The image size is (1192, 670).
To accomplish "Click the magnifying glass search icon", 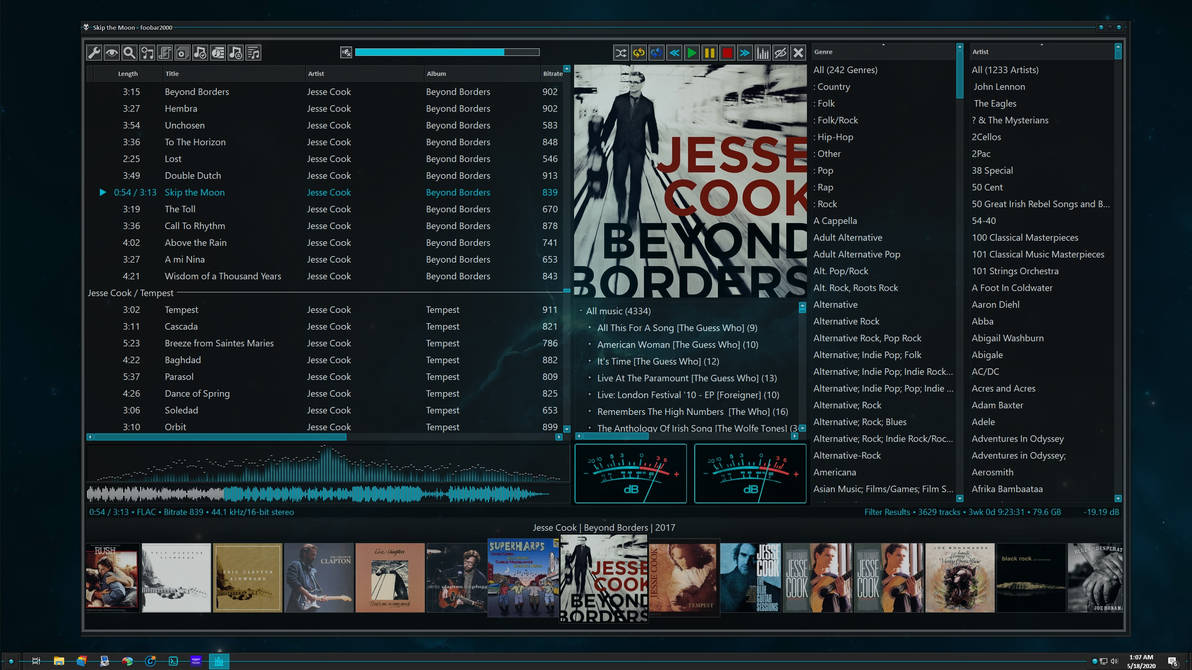I will (x=129, y=53).
